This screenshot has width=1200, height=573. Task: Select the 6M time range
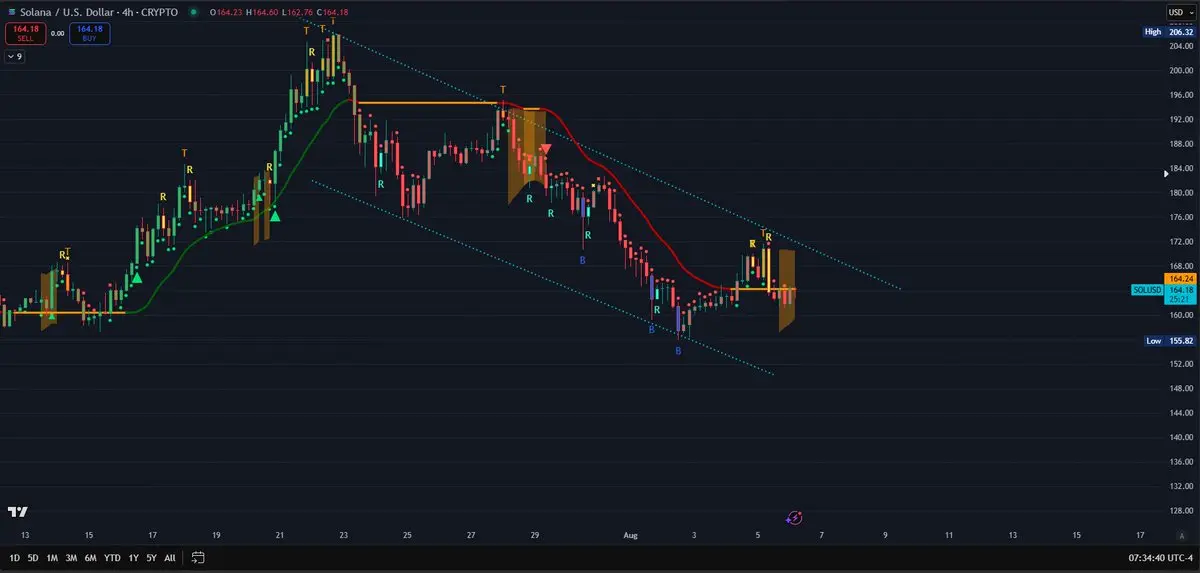click(x=90, y=557)
